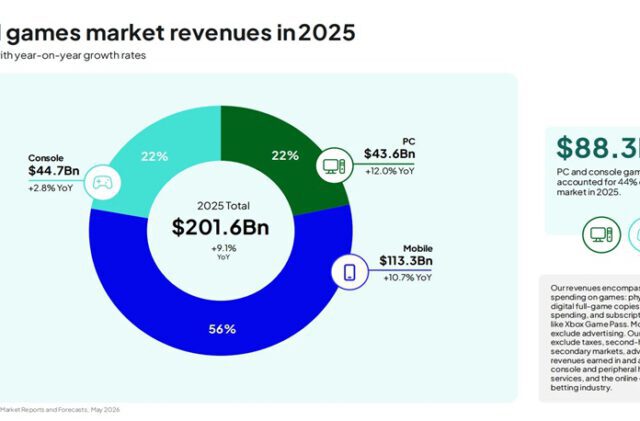The height and width of the screenshot is (421, 640).
Task: Click the '2025 Total' label
Action: 223,206
